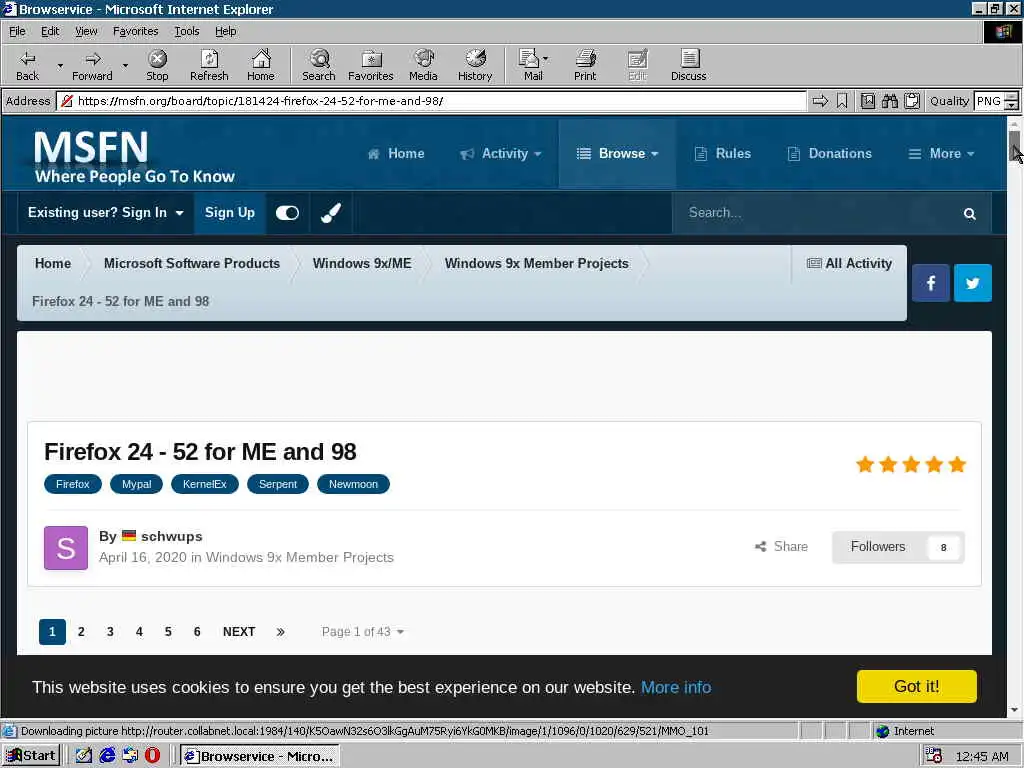Click the KernelEx tag
The height and width of the screenshot is (768, 1024).
204,484
